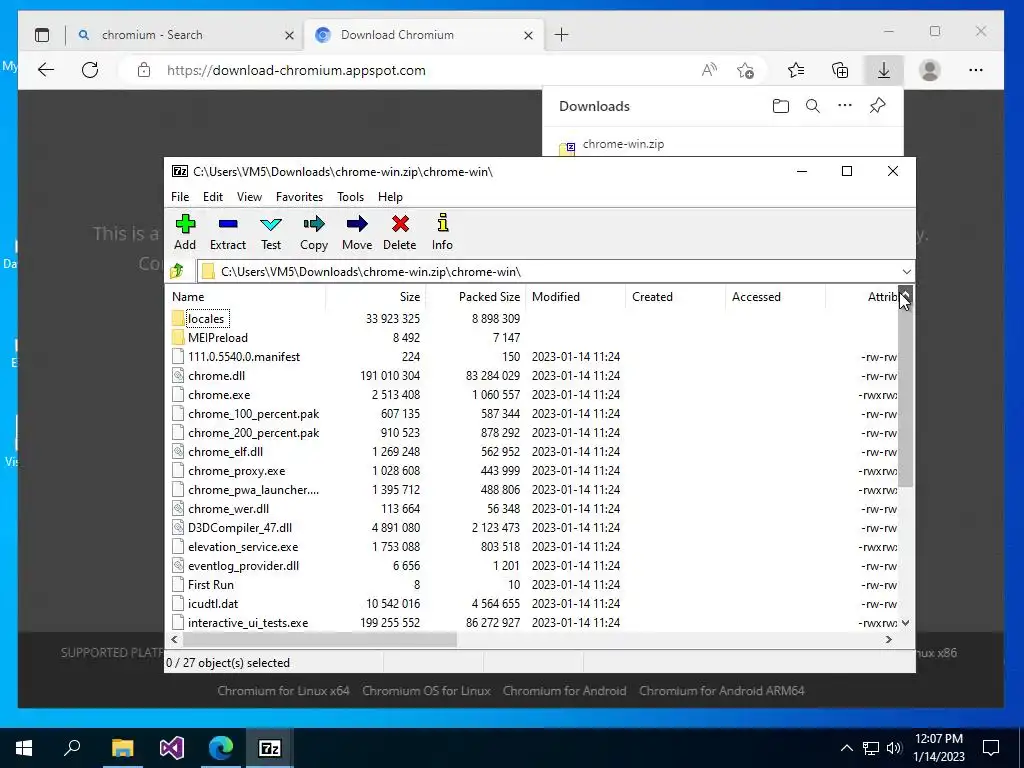Open Edge tab actions menu icon
Screen dimensions: 1024x768
point(42,35)
